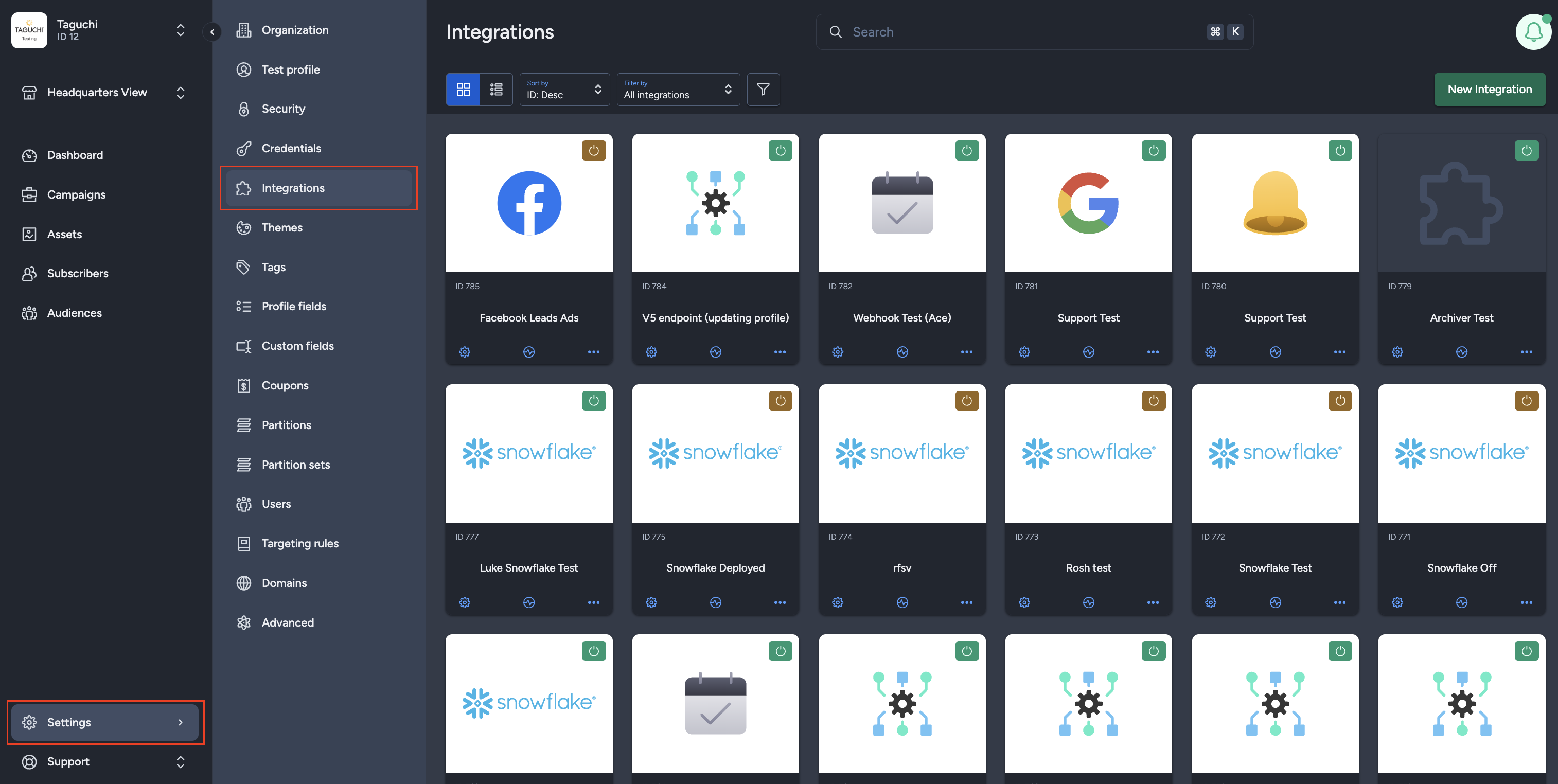Select Subscribers in the left sidebar
The width and height of the screenshot is (1558, 784).
tap(77, 273)
